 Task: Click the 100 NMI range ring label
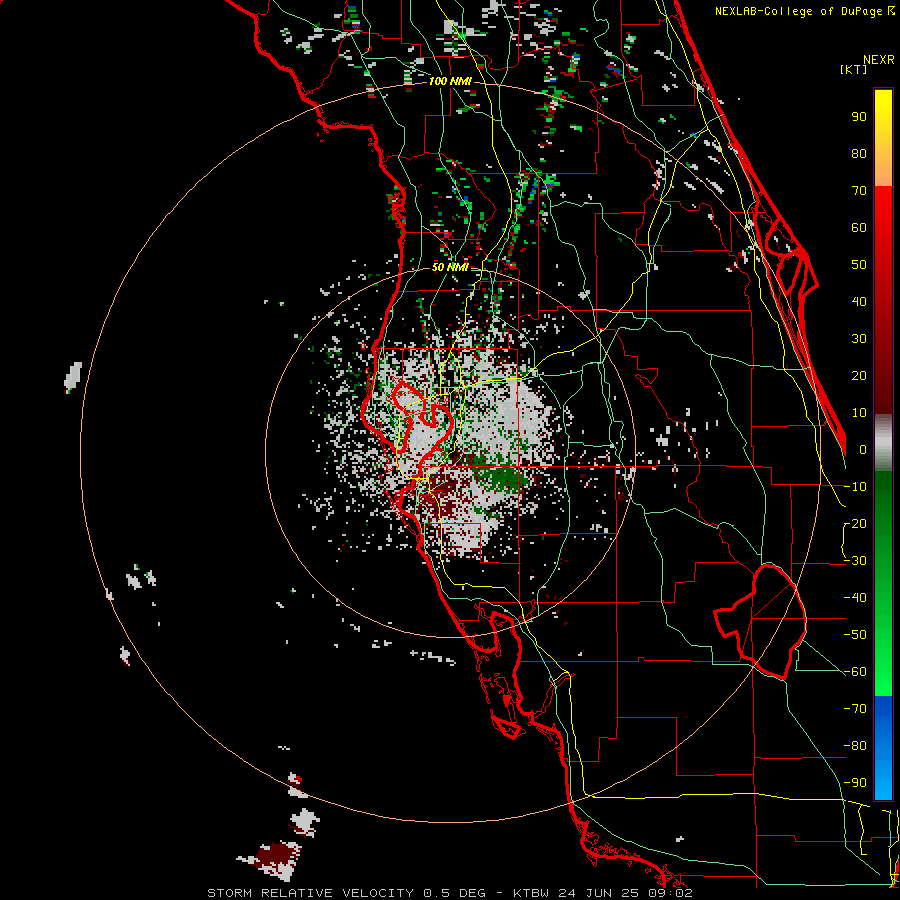point(450,82)
